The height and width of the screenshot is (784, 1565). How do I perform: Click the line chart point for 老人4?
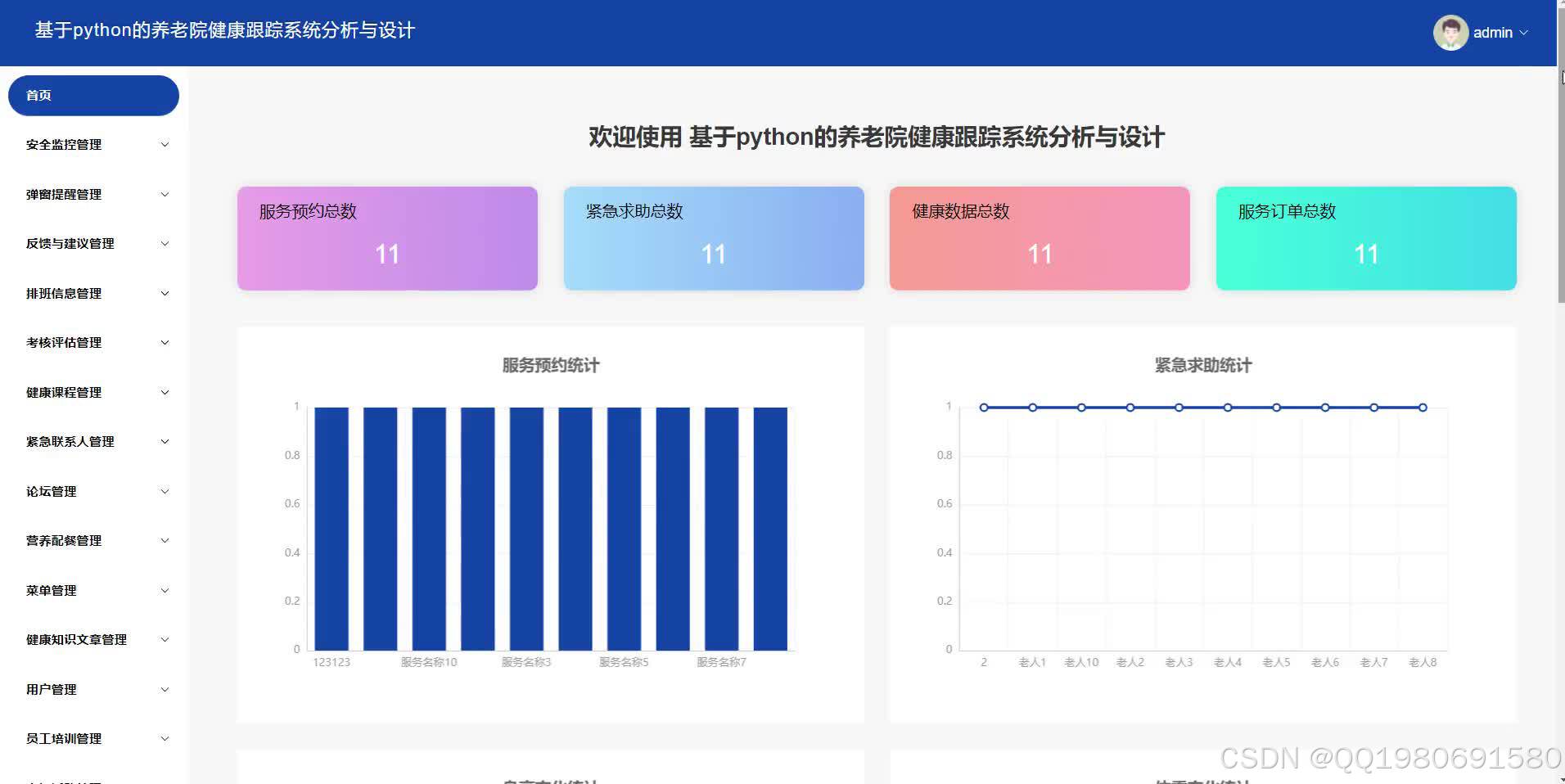(x=1228, y=408)
